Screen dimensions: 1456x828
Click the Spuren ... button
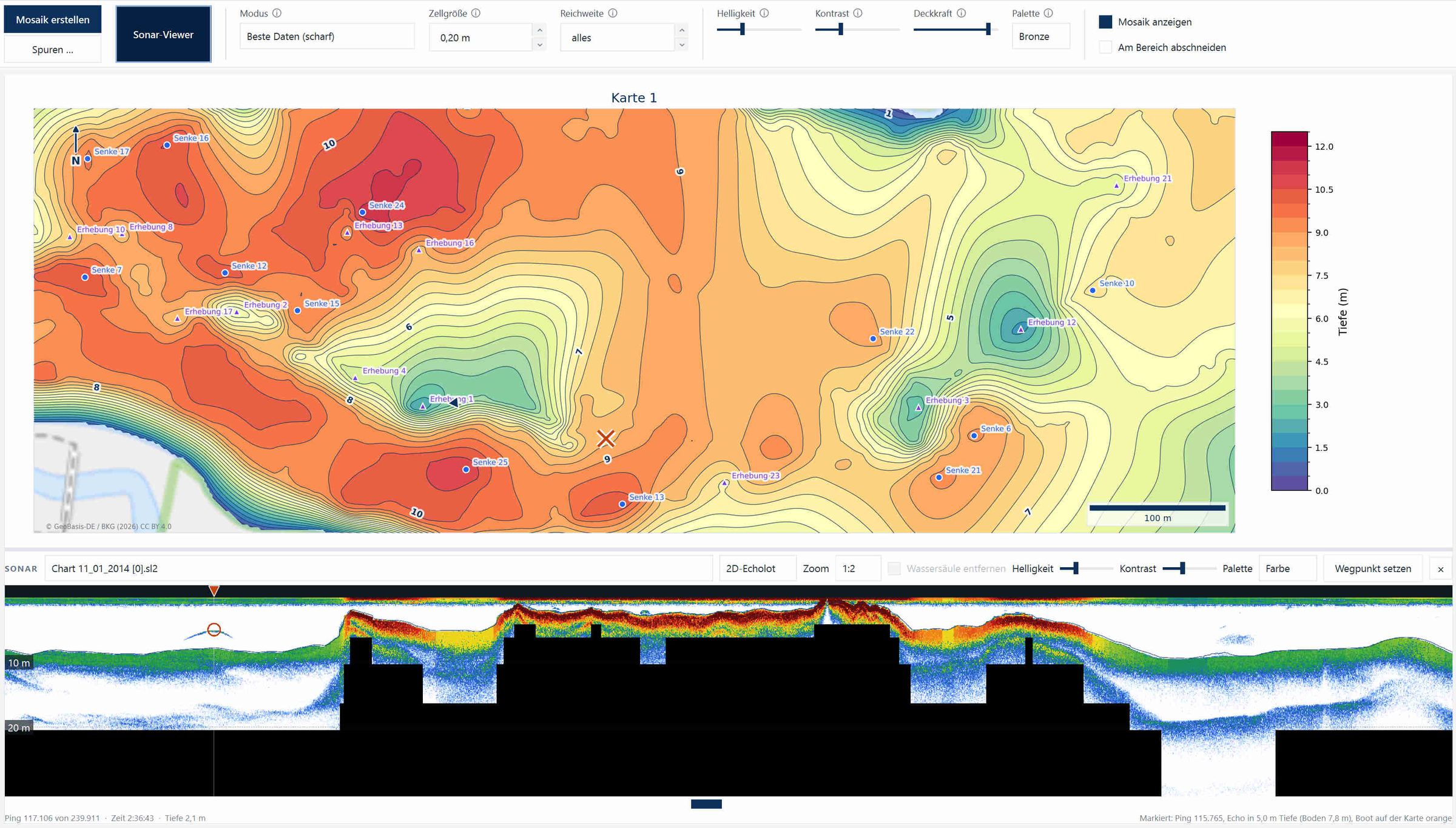click(x=52, y=50)
